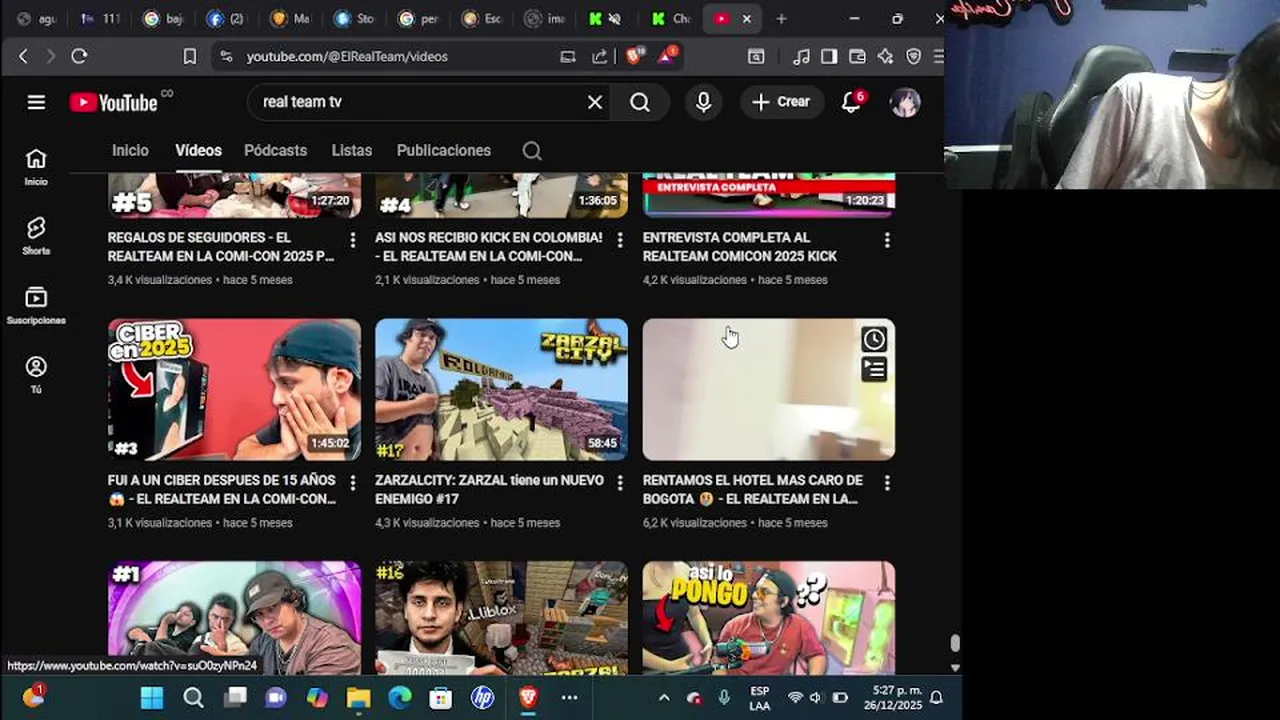Open Leo AI assistant icon
Image resolution: width=1280 pixels, height=720 pixels.
[885, 57]
